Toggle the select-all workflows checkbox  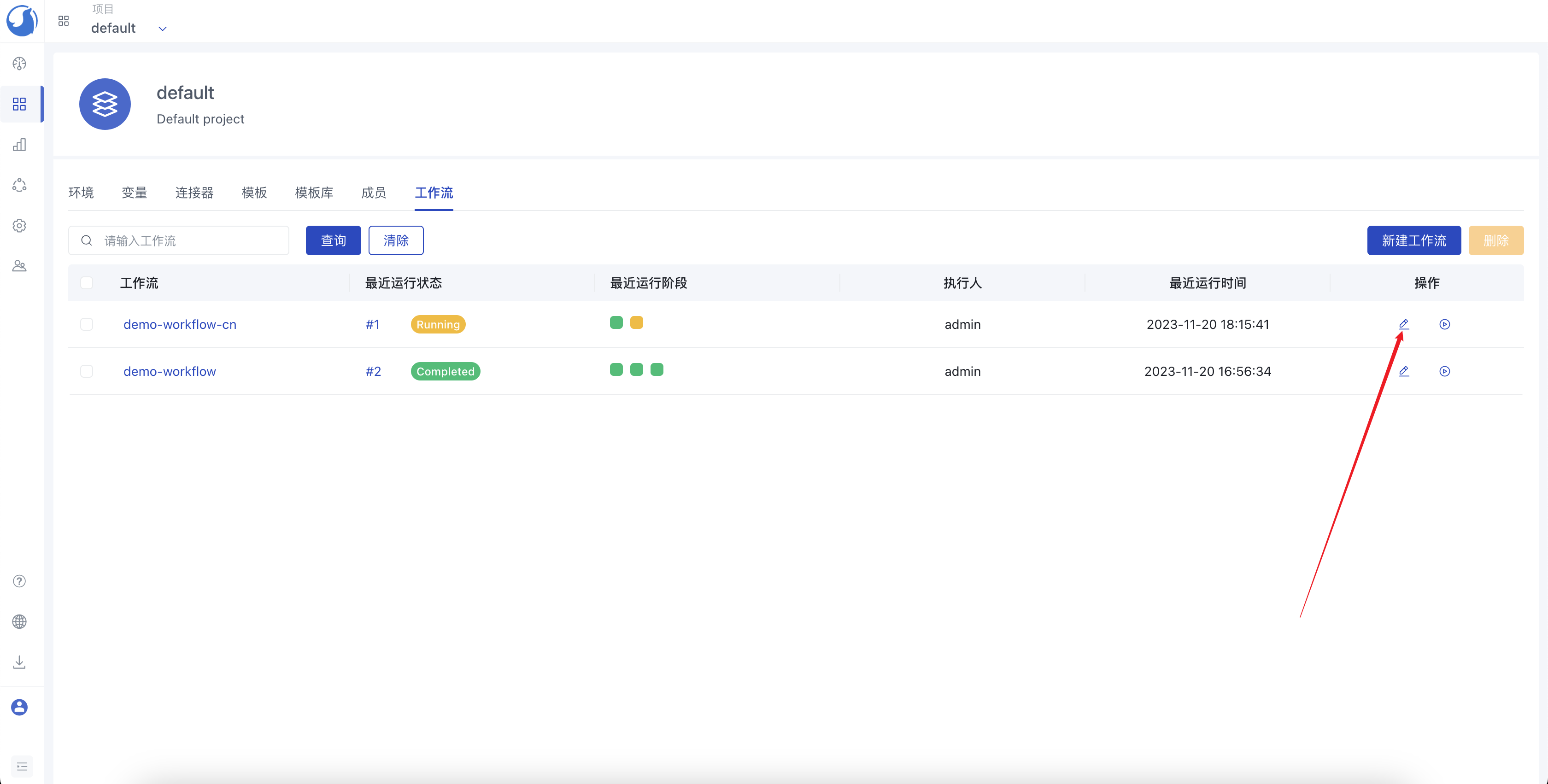87,283
